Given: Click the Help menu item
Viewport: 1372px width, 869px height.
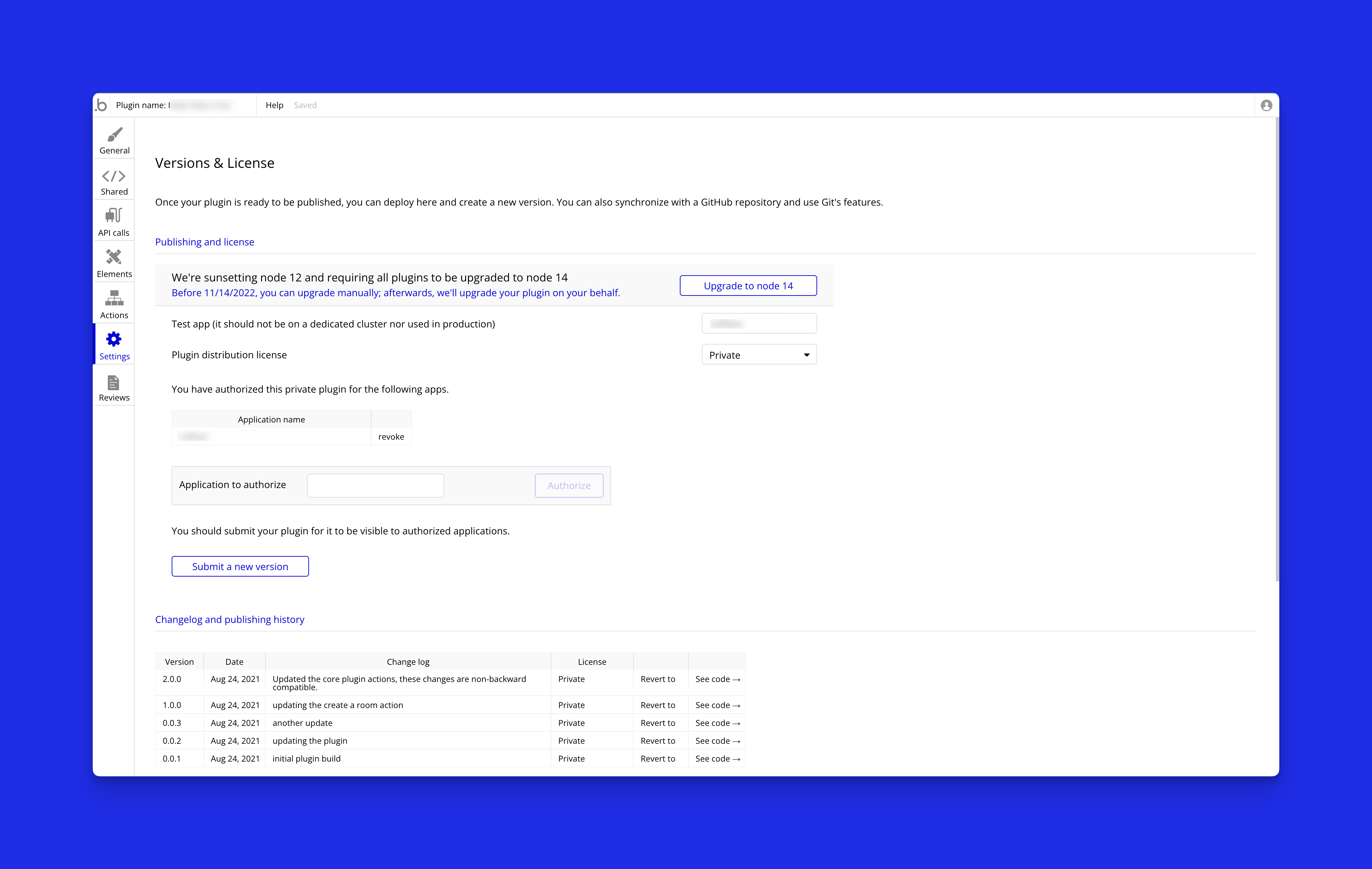Looking at the screenshot, I should point(274,105).
